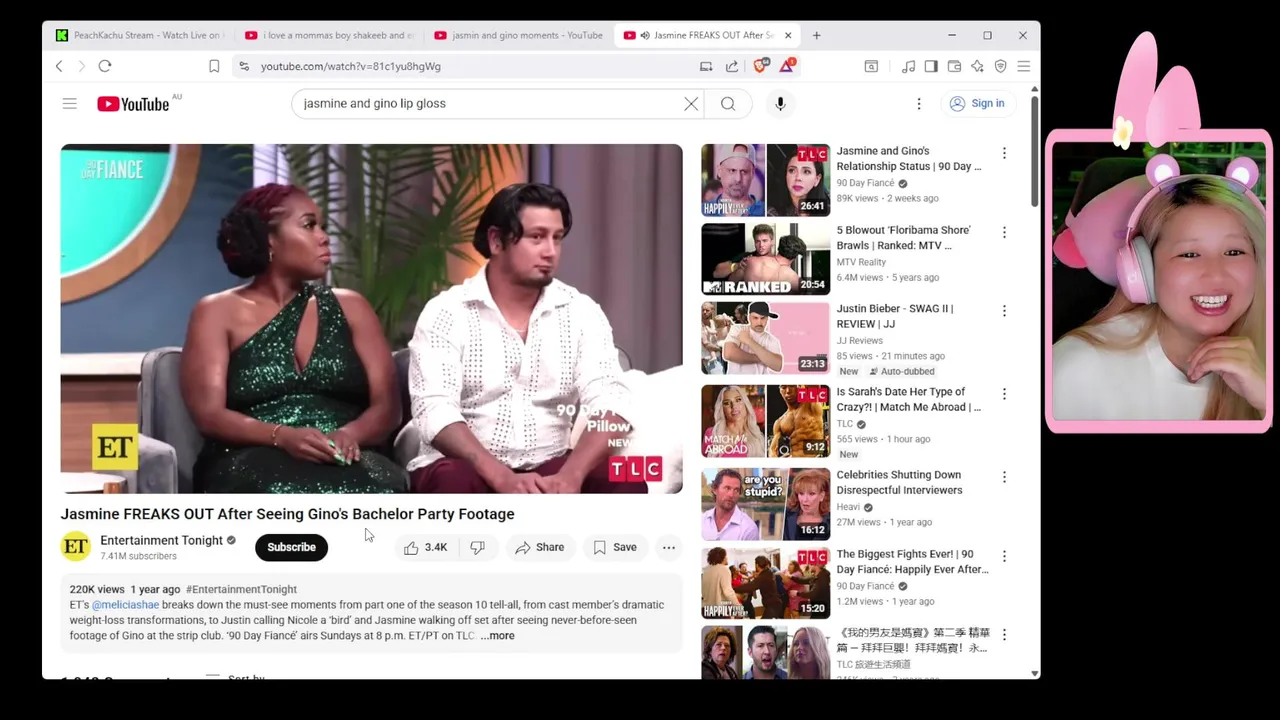The width and height of the screenshot is (1280, 720).
Task: Close the Jasmine FREAKS OUT tab
Action: pos(788,35)
